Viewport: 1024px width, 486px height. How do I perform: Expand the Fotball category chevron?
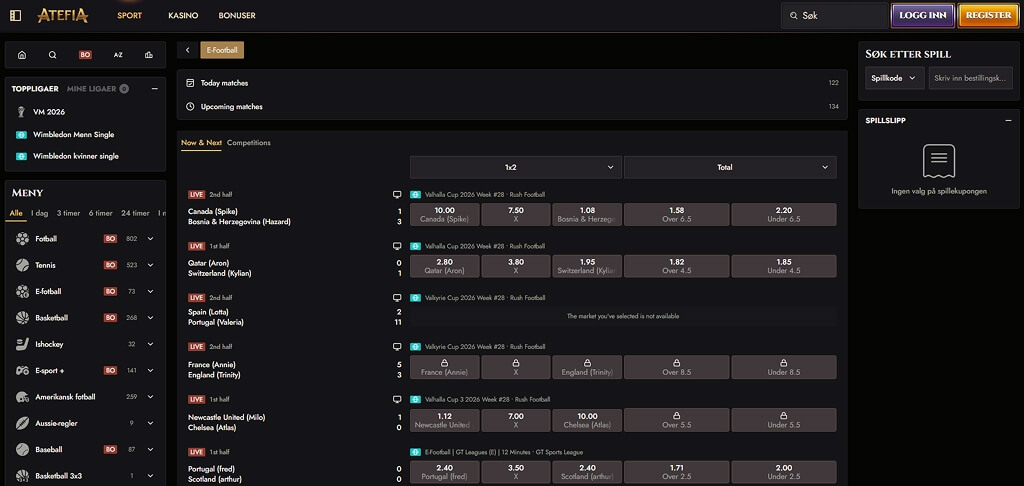(150, 238)
